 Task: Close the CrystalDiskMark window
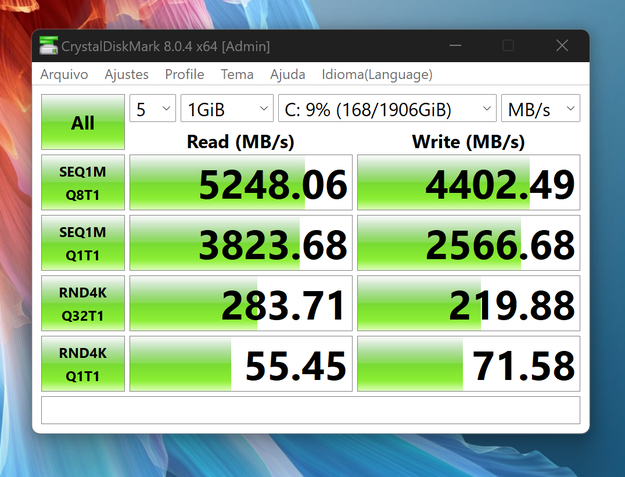point(562,45)
